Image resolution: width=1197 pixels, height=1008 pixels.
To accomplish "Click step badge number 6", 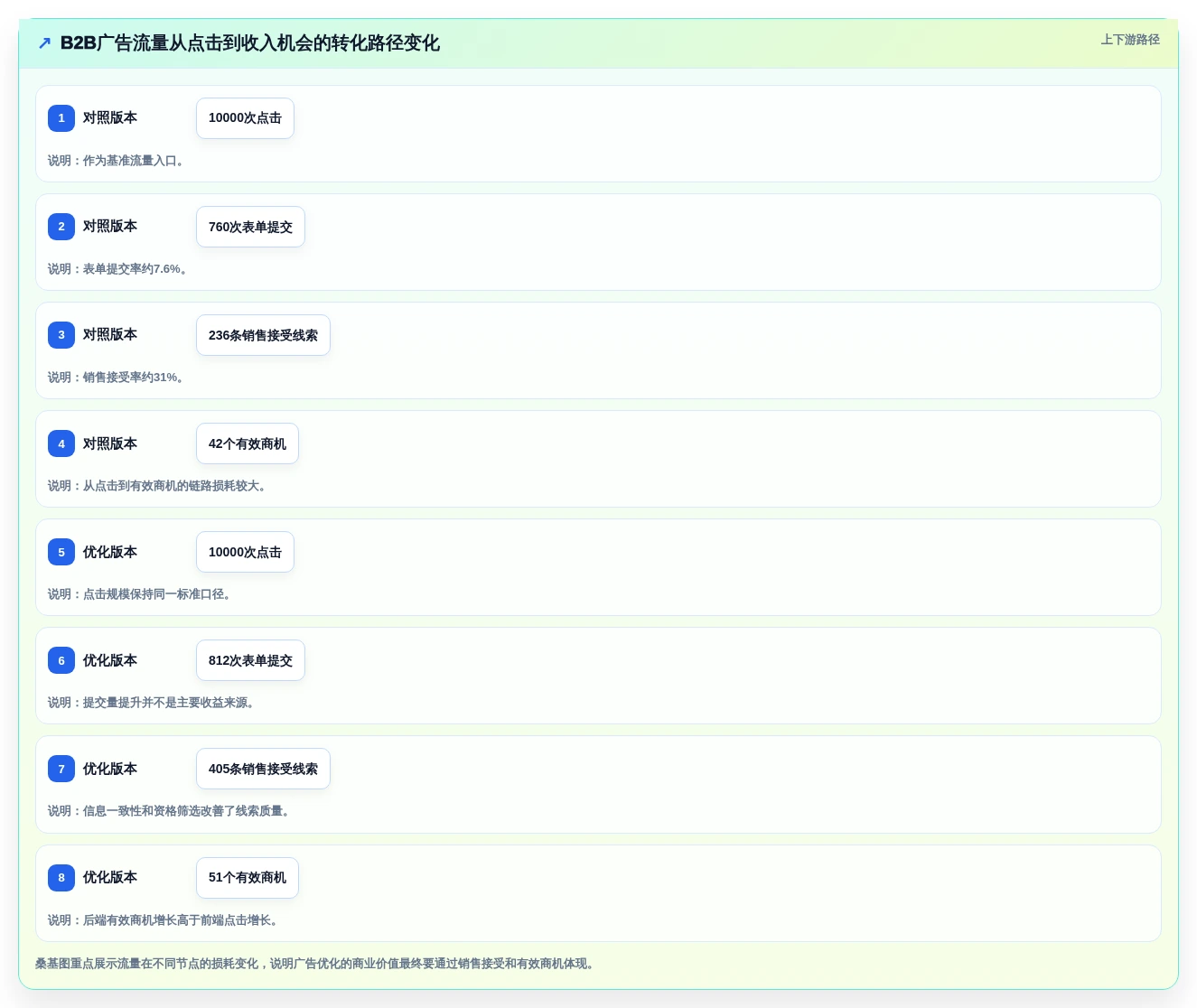I will [x=61, y=660].
